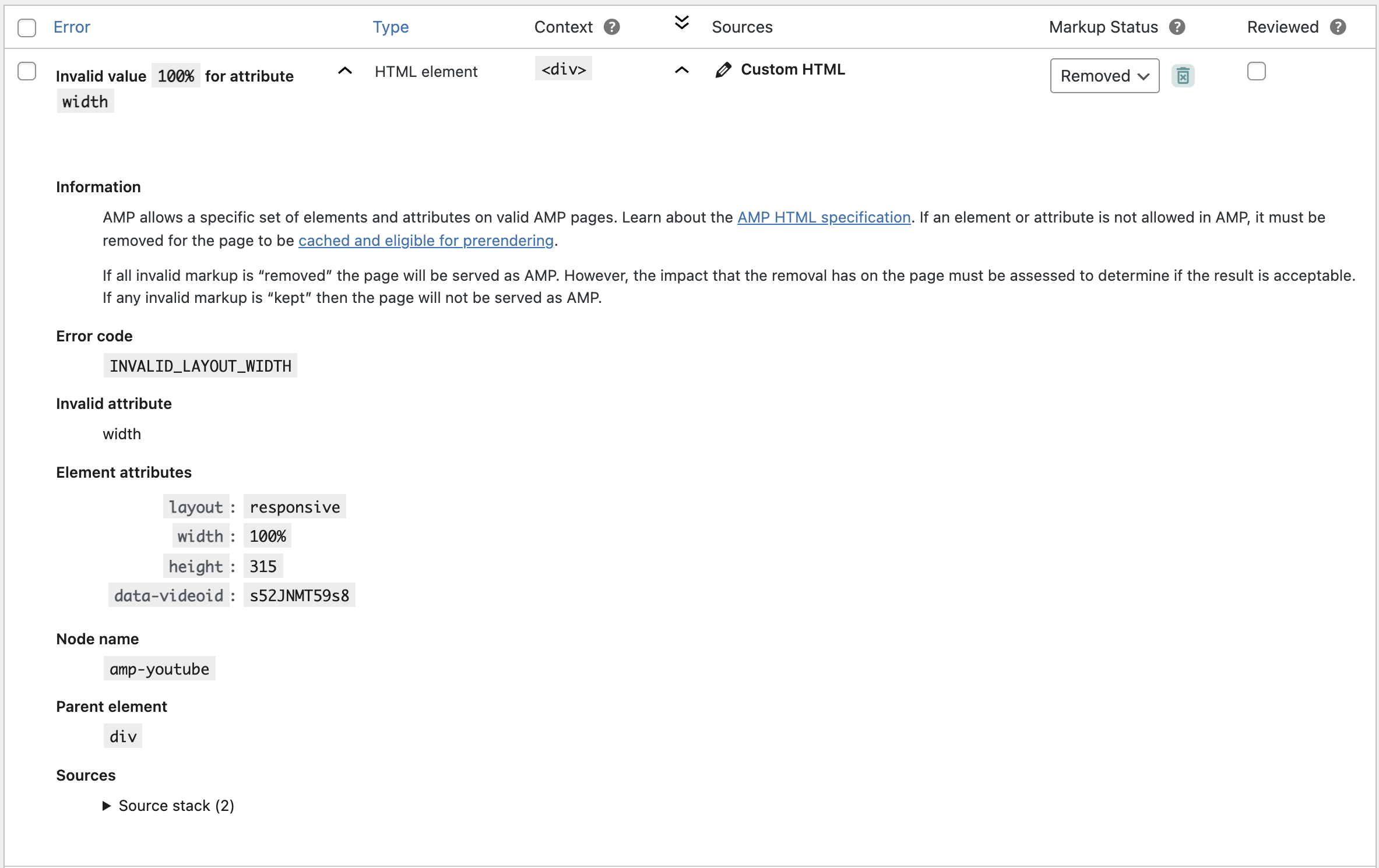The image size is (1379, 868).
Task: Check the Invalid value error row checkbox
Action: [x=27, y=71]
